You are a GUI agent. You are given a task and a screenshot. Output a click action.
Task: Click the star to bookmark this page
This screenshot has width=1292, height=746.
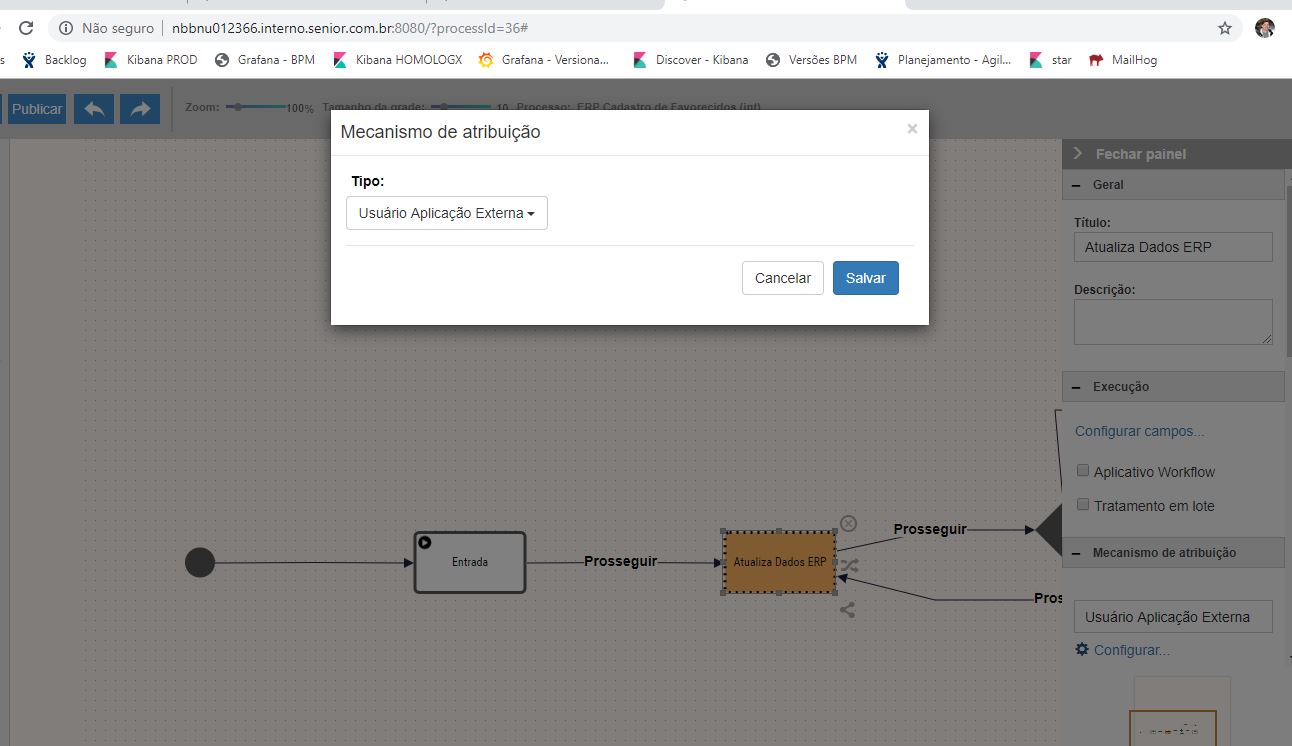pos(1224,29)
